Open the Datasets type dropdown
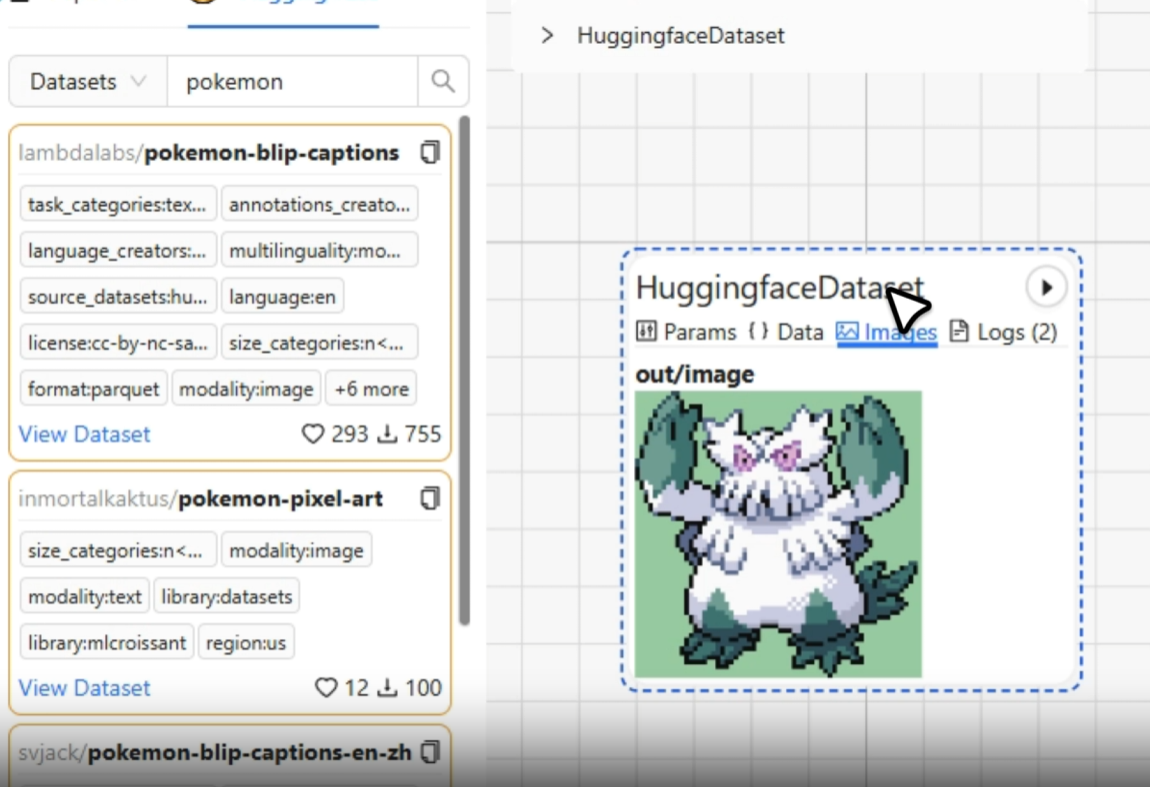 click(x=88, y=81)
